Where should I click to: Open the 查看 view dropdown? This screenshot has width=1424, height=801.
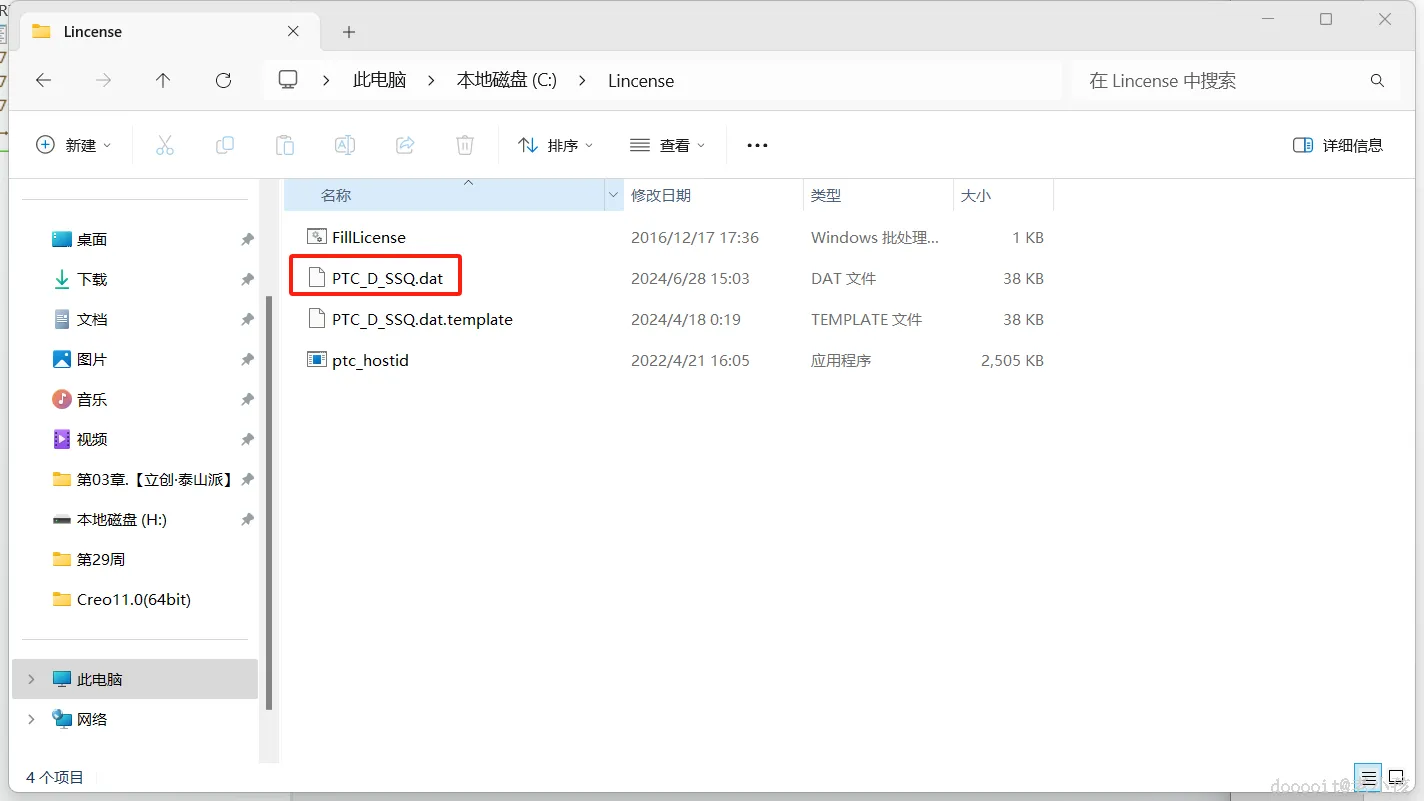click(x=668, y=145)
